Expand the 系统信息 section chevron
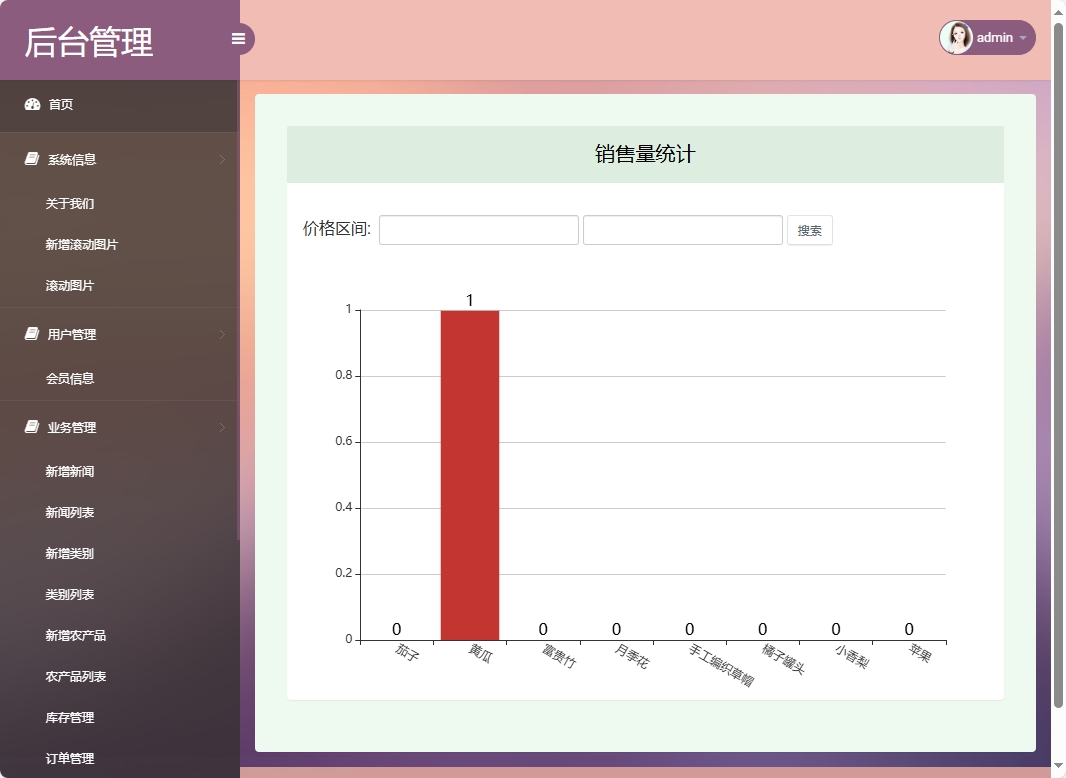This screenshot has width=1066, height=778. point(222,159)
